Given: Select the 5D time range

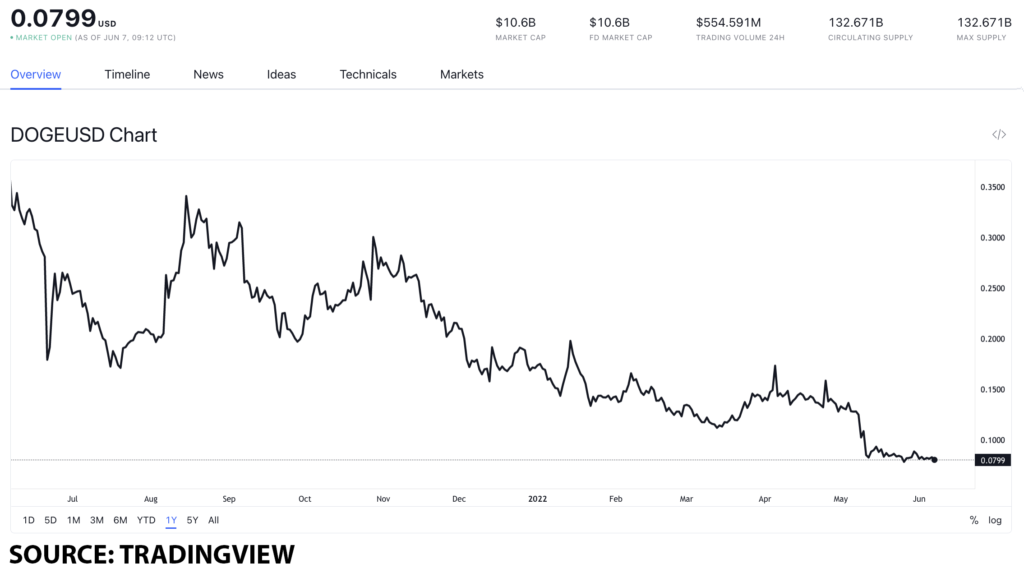Looking at the screenshot, I should point(50,520).
